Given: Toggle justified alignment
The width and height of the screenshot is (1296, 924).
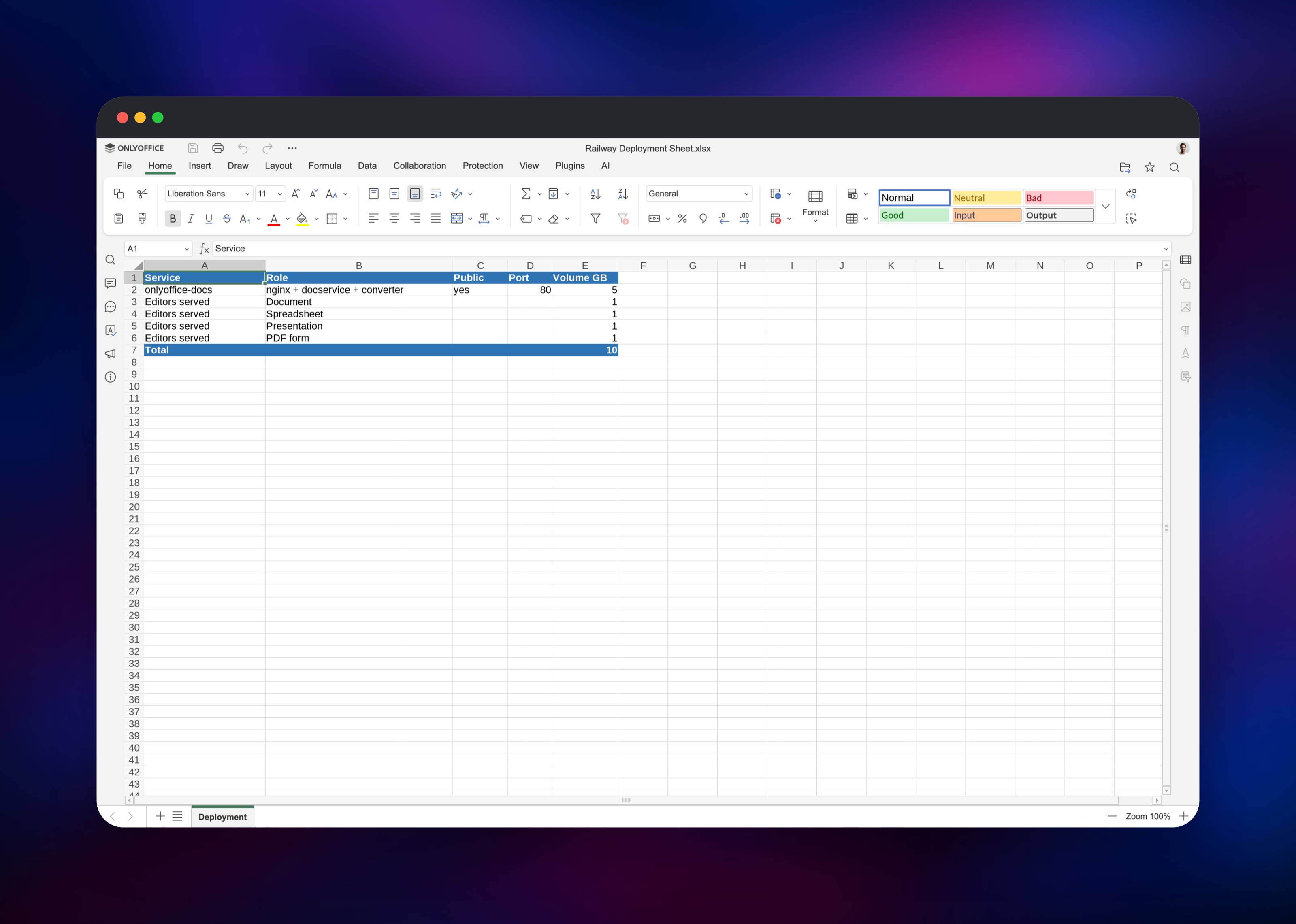Looking at the screenshot, I should pyautogui.click(x=436, y=219).
